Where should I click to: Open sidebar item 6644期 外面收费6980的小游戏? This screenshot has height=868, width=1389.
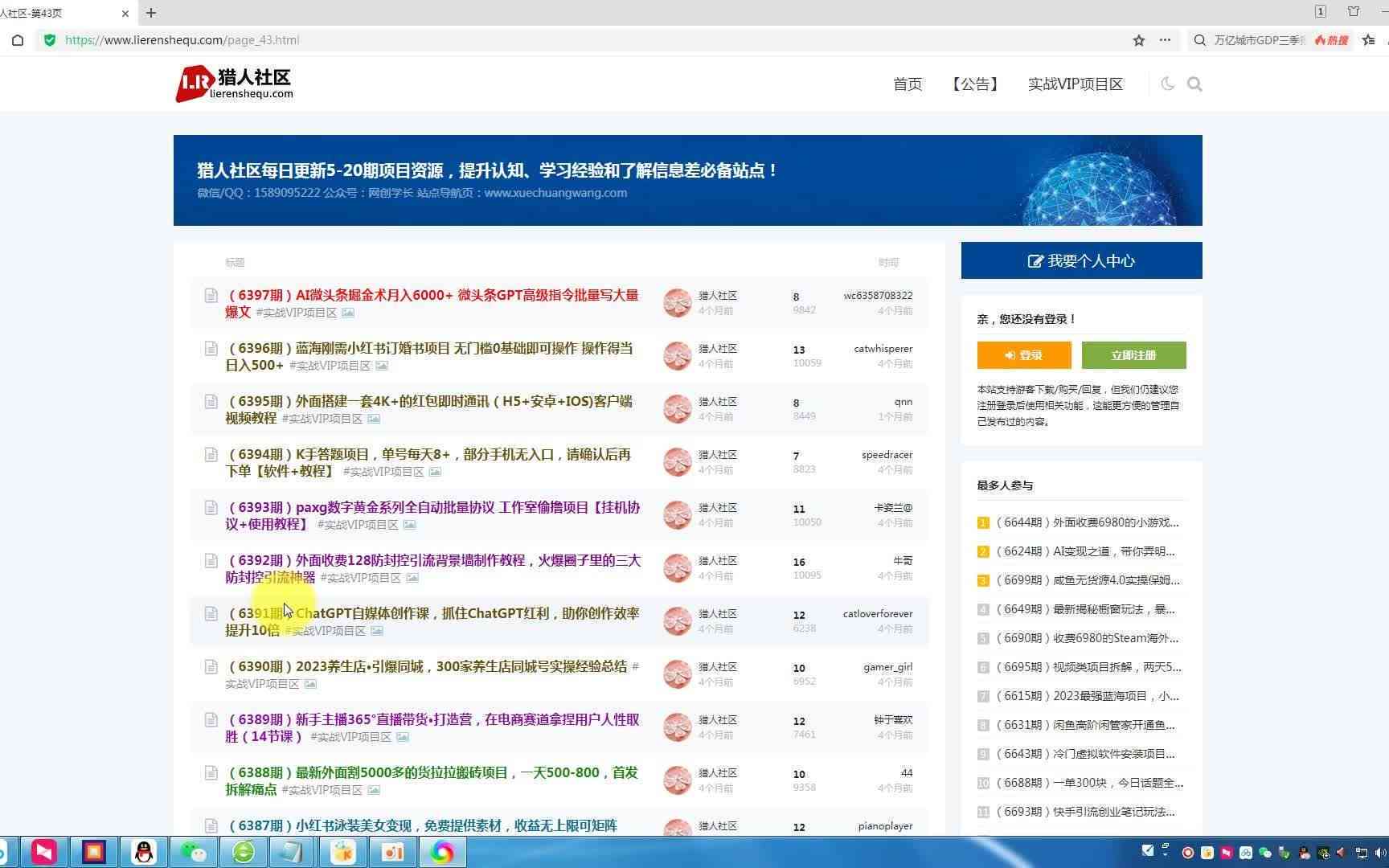click(1088, 522)
